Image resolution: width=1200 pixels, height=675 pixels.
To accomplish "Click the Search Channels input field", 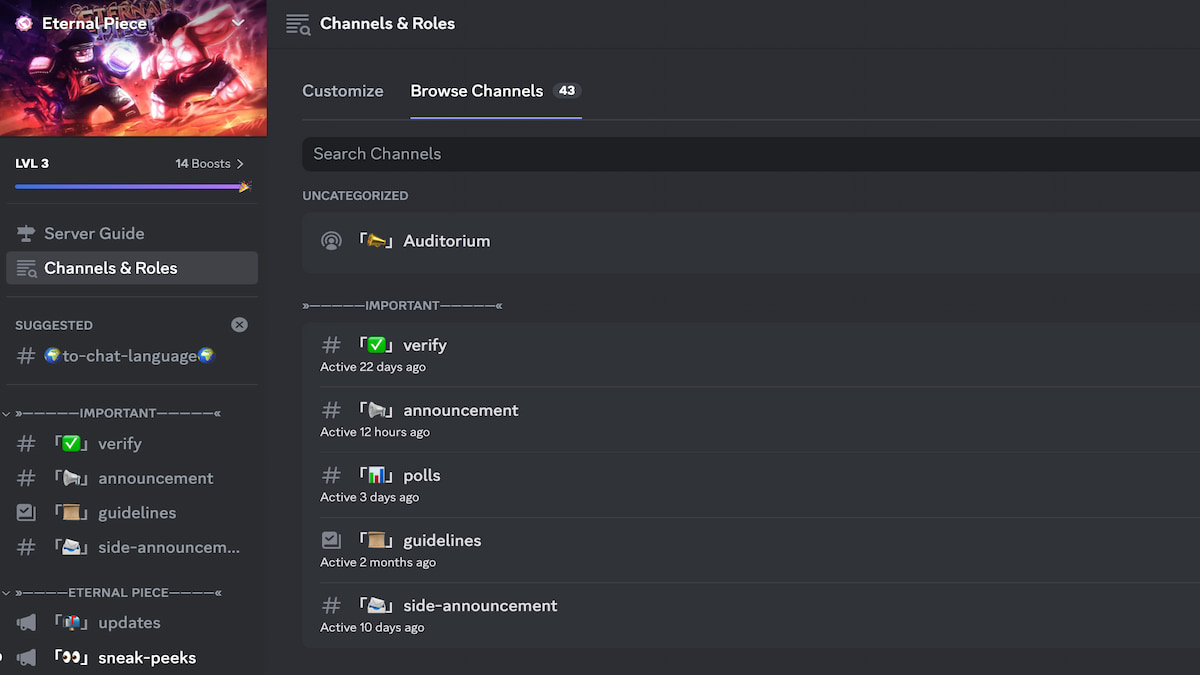I will click(600, 154).
